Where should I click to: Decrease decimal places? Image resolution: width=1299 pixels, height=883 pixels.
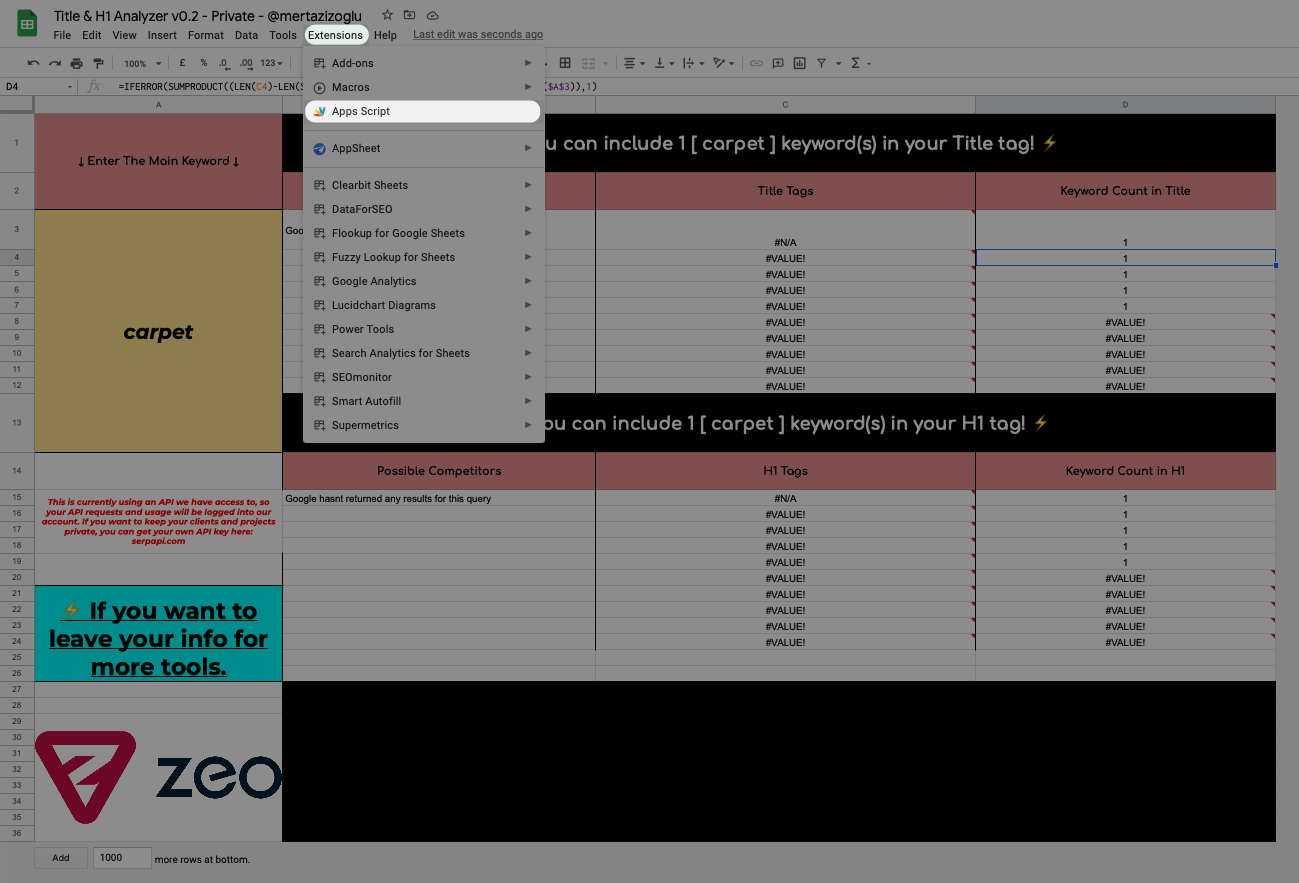225,63
